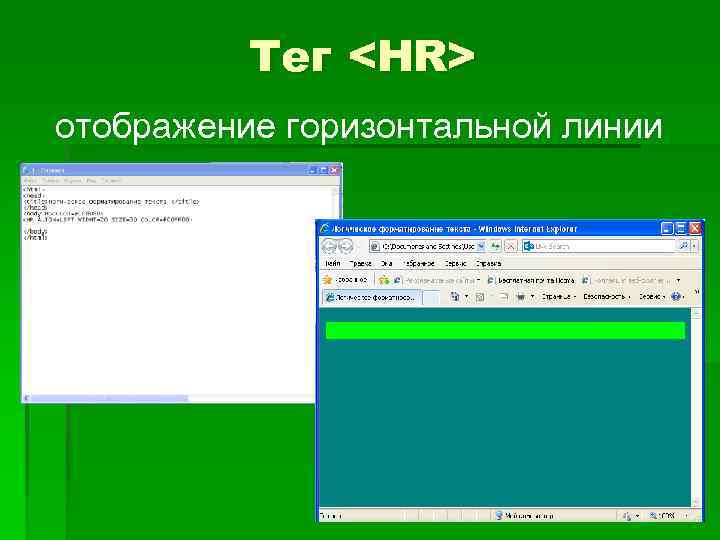Open the suggested sites favorites link
Screen dimensions: 720x540
point(436,280)
